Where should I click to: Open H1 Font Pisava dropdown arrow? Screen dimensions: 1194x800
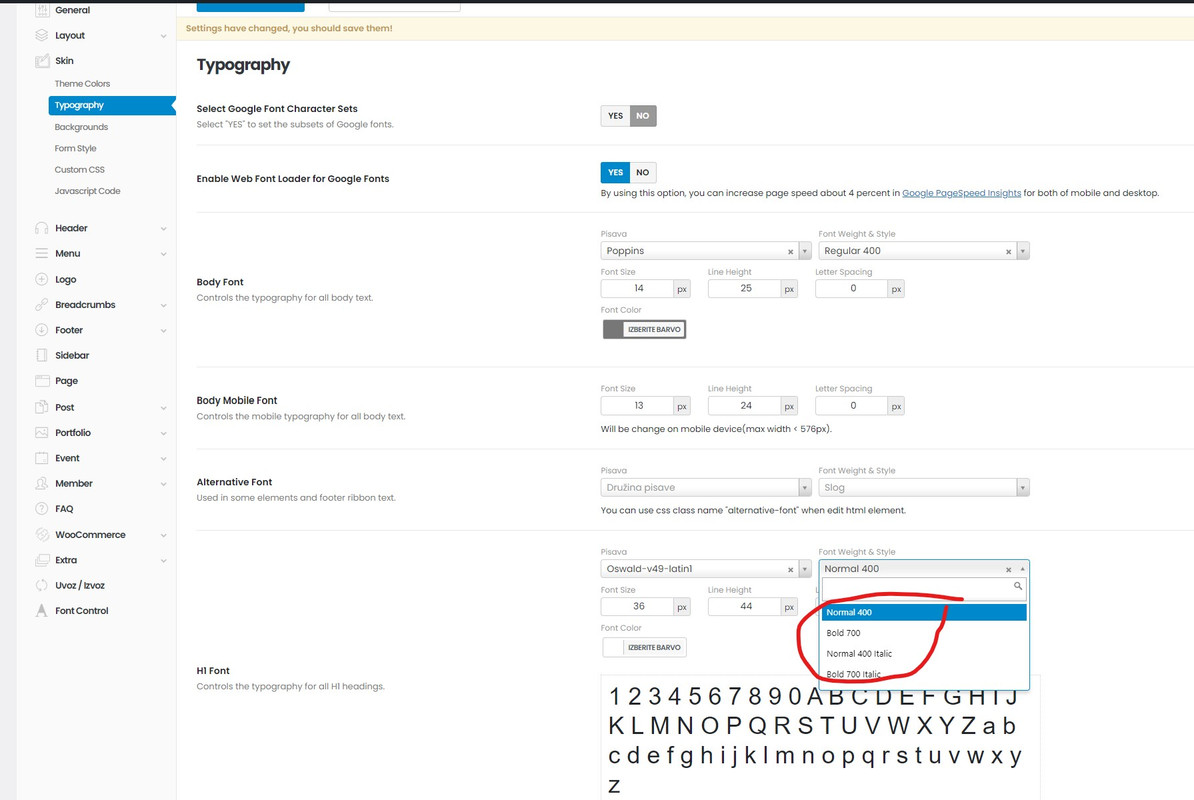(804, 569)
